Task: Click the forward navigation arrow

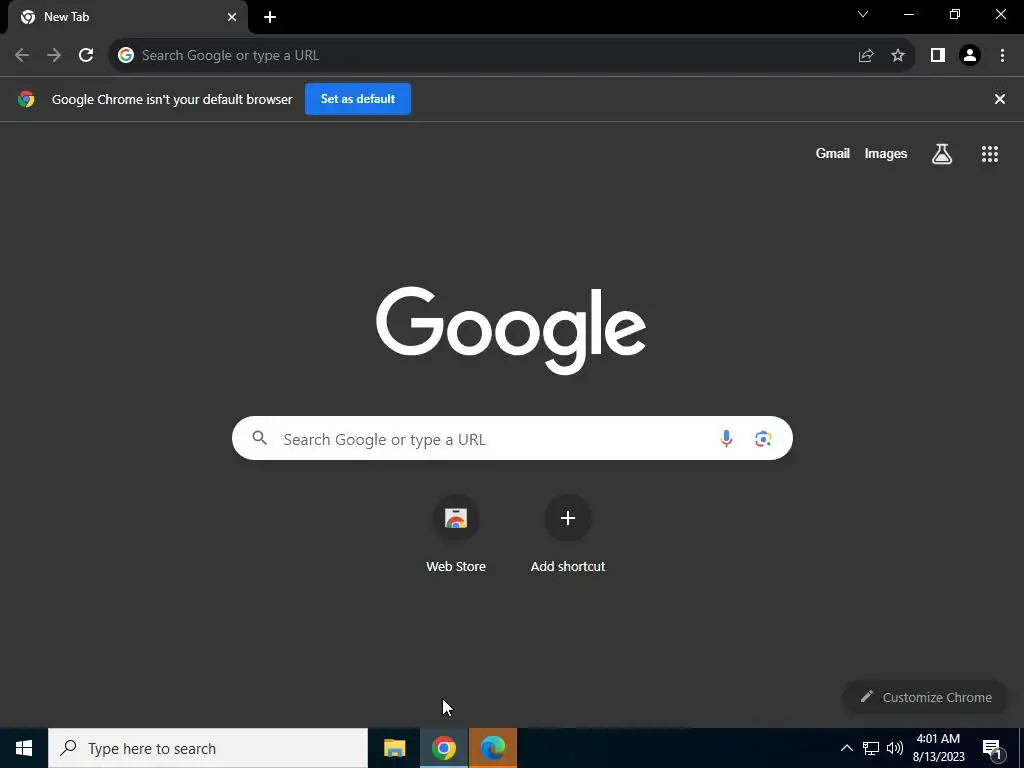Action: coord(54,56)
